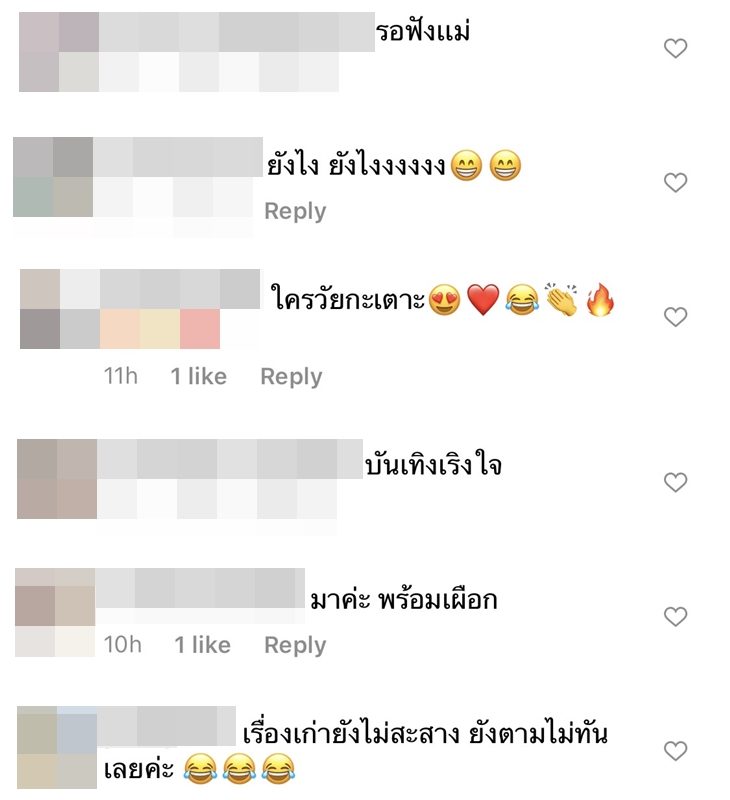The image size is (730, 800).
Task: Open profile picture of "รอฟังแม่" commenter
Action: coord(59,52)
